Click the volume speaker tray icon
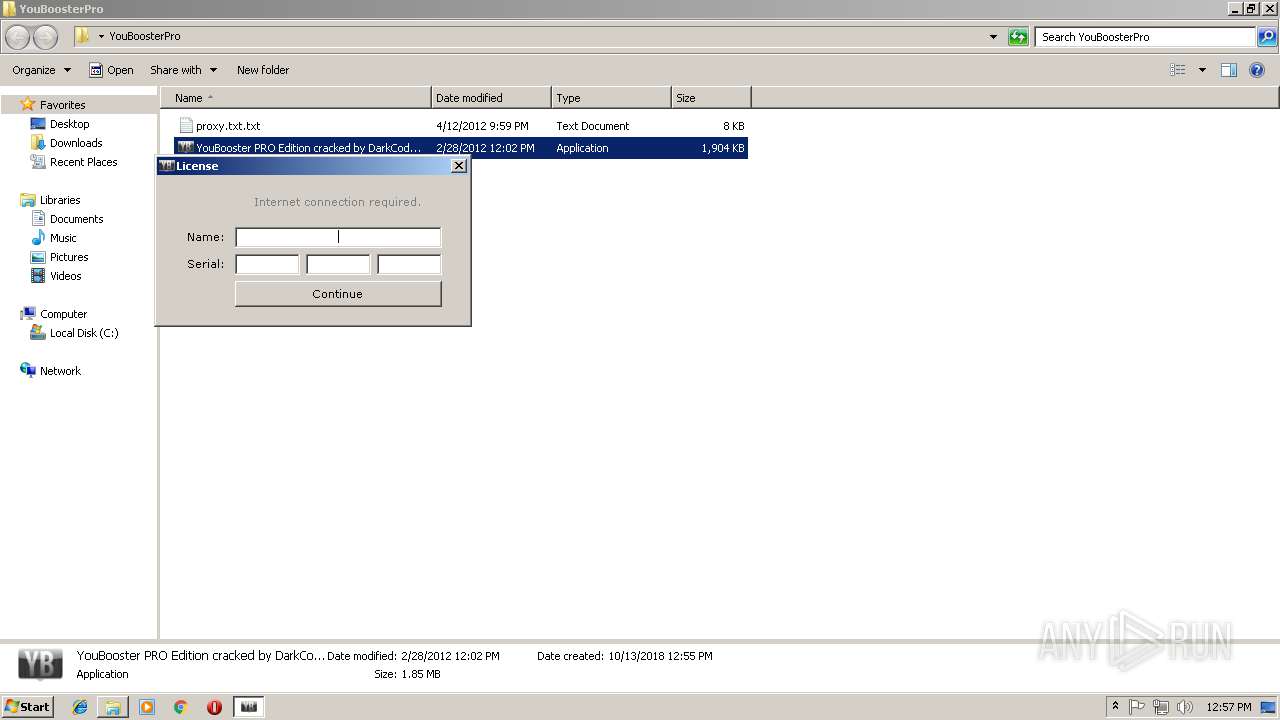 click(1184, 707)
